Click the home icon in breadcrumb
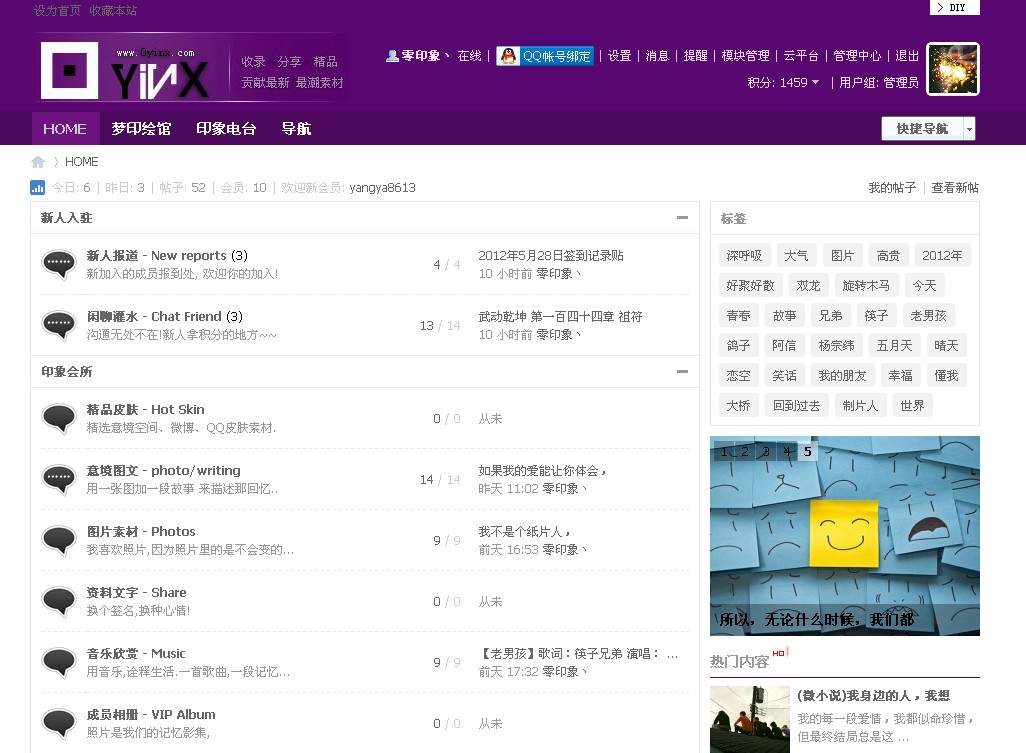This screenshot has height=753, width=1026. click(38, 162)
